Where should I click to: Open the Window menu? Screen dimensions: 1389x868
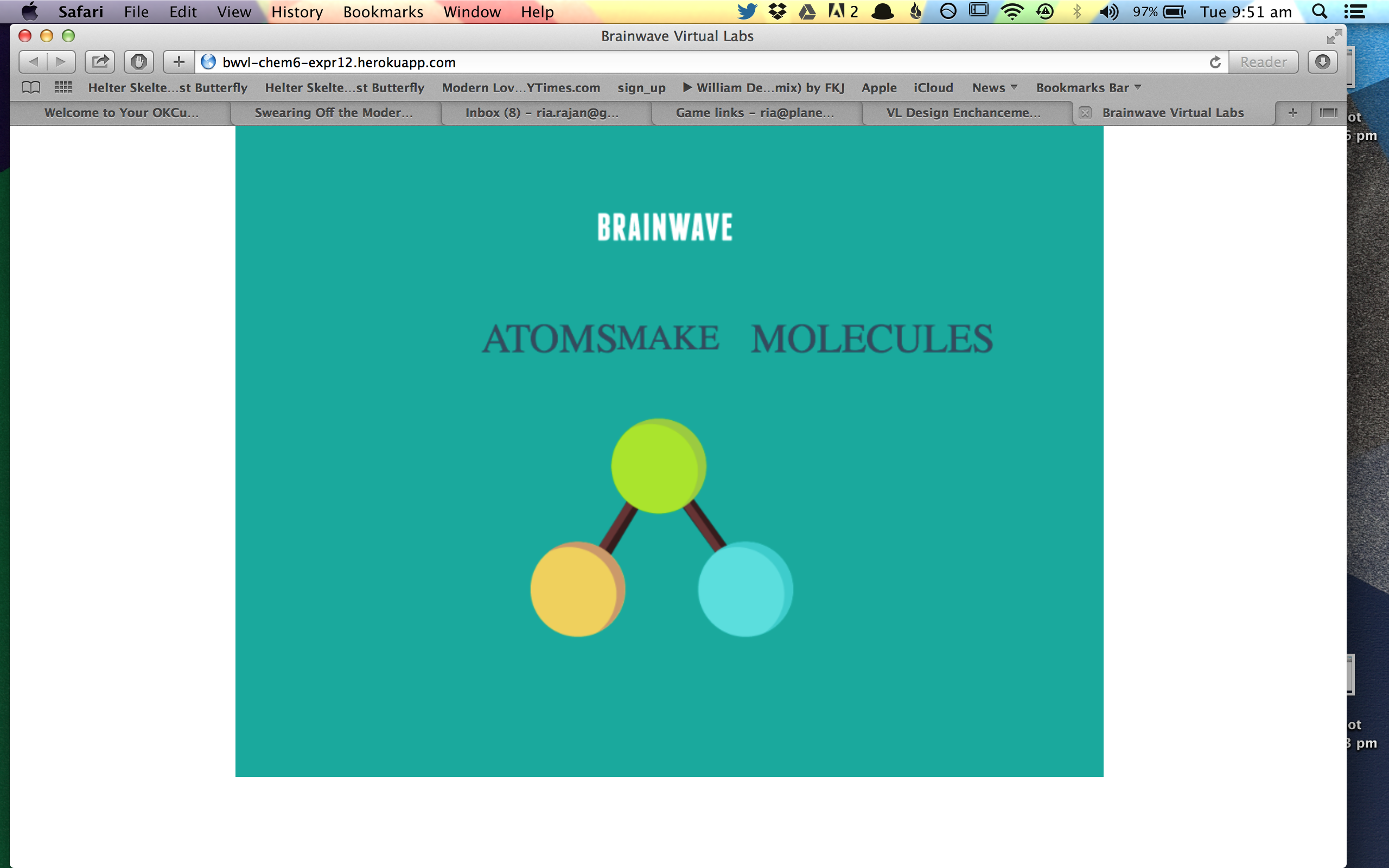(472, 12)
